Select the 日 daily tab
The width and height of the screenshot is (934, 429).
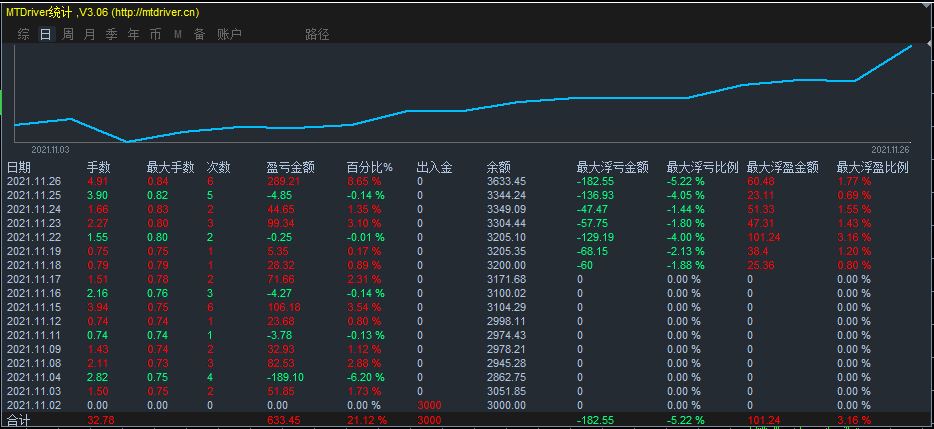pos(46,35)
